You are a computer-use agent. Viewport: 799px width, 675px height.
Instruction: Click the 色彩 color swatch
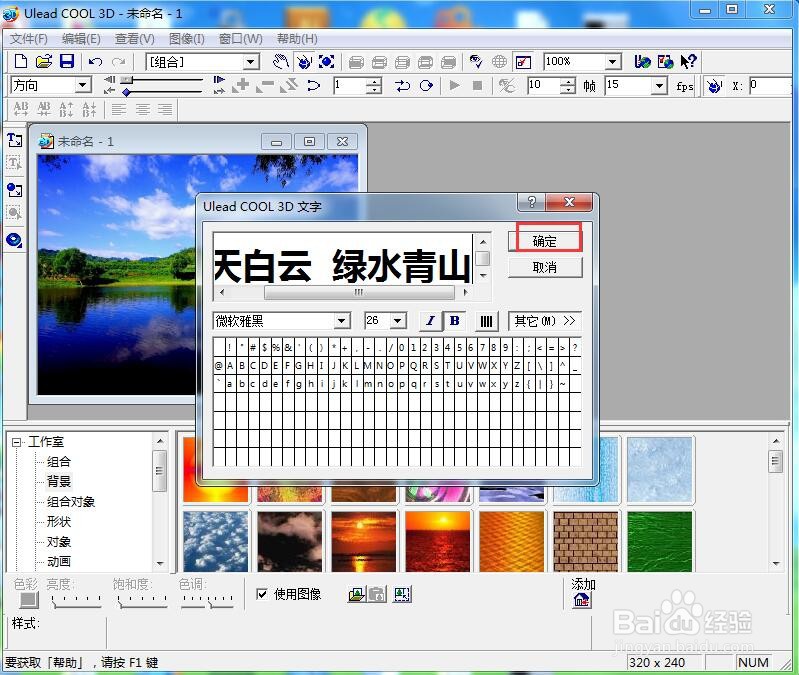coord(29,600)
